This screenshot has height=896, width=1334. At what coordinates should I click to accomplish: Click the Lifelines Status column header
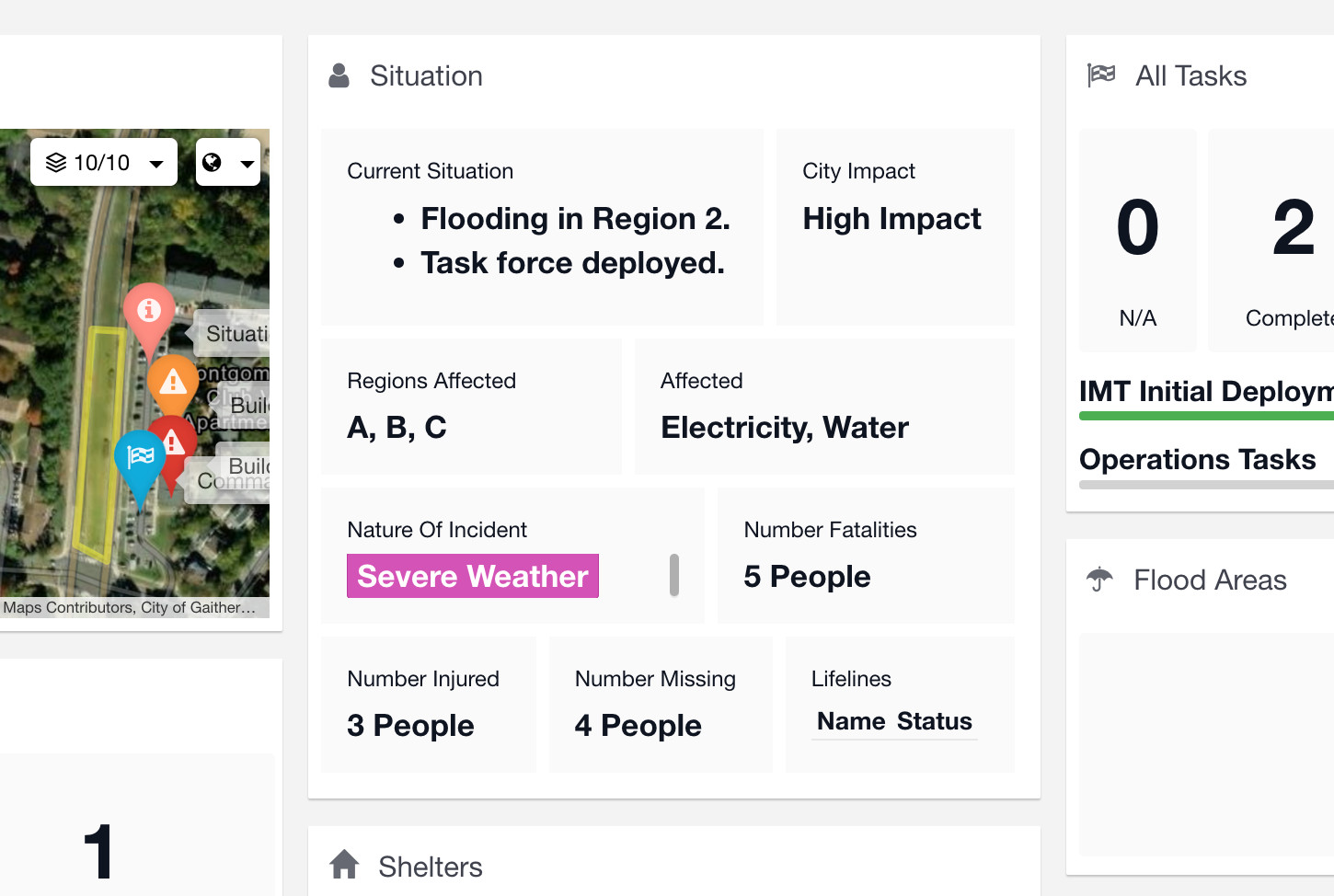click(934, 721)
